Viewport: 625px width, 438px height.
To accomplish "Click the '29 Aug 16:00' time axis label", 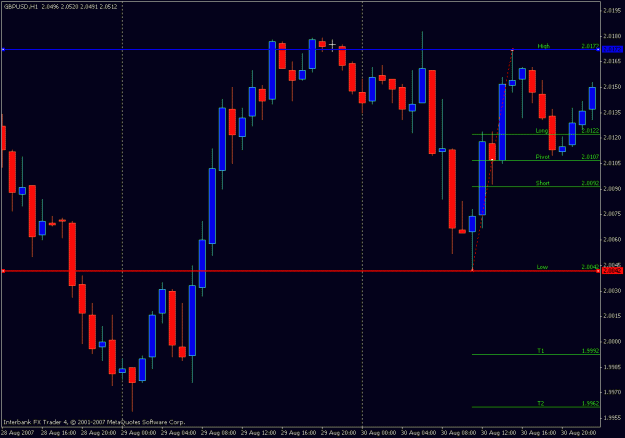I will click(x=299, y=432).
